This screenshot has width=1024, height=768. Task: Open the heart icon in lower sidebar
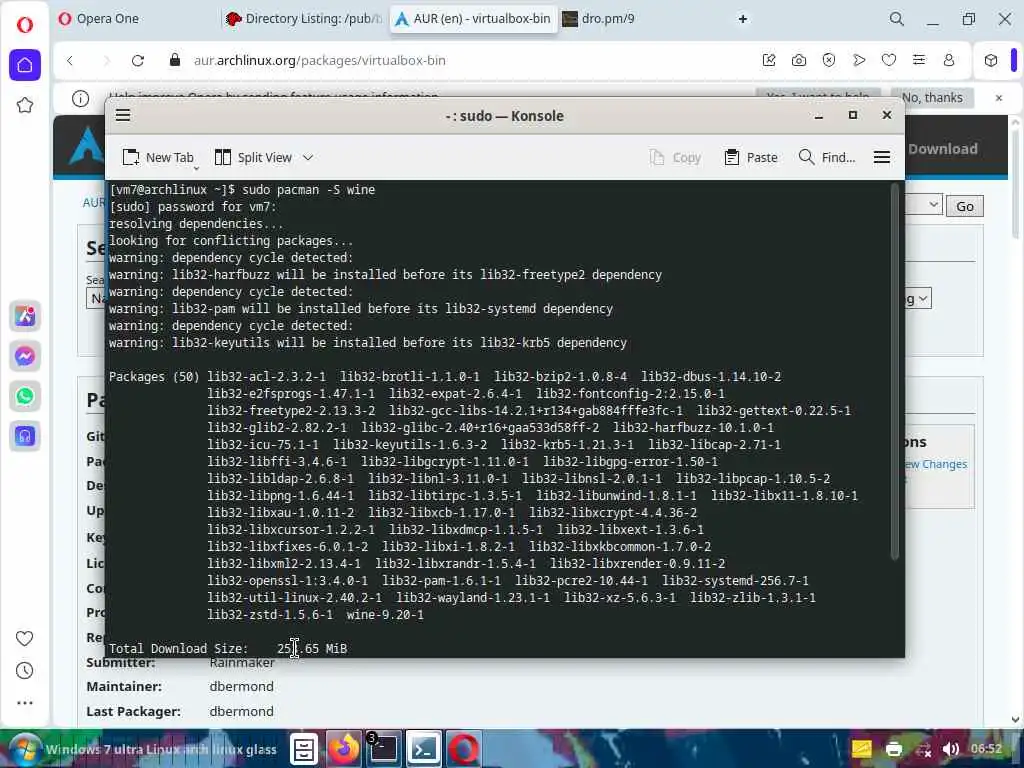click(x=25, y=638)
